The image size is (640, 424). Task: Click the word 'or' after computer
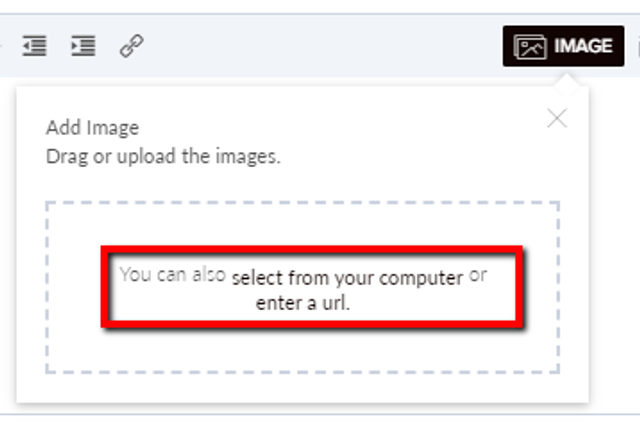tap(478, 275)
